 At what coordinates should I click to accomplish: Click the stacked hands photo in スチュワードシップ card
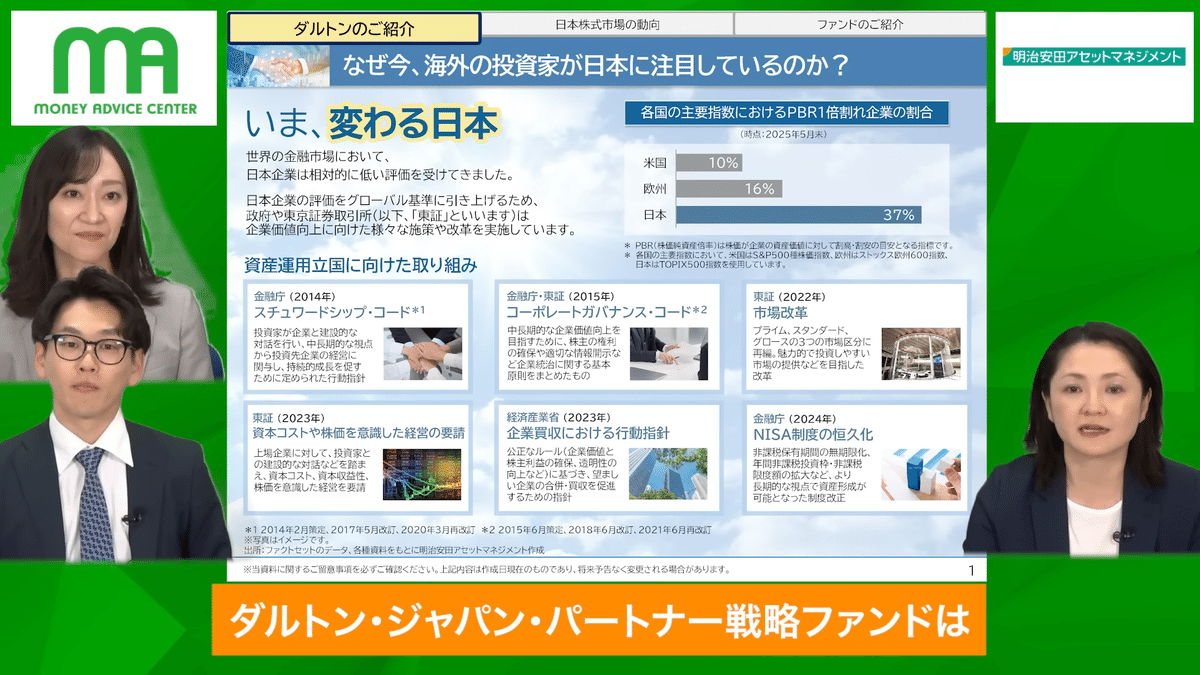pos(423,354)
